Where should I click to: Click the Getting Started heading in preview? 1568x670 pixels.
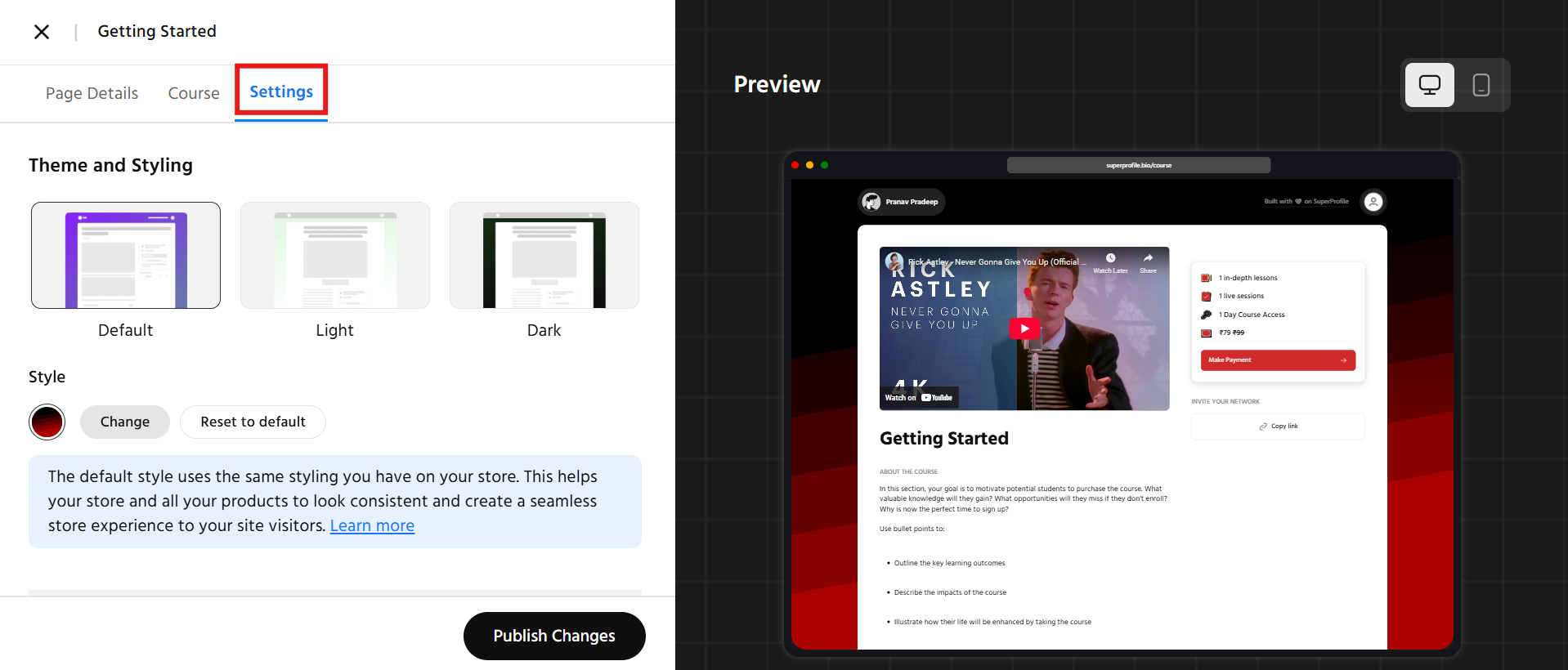943,439
